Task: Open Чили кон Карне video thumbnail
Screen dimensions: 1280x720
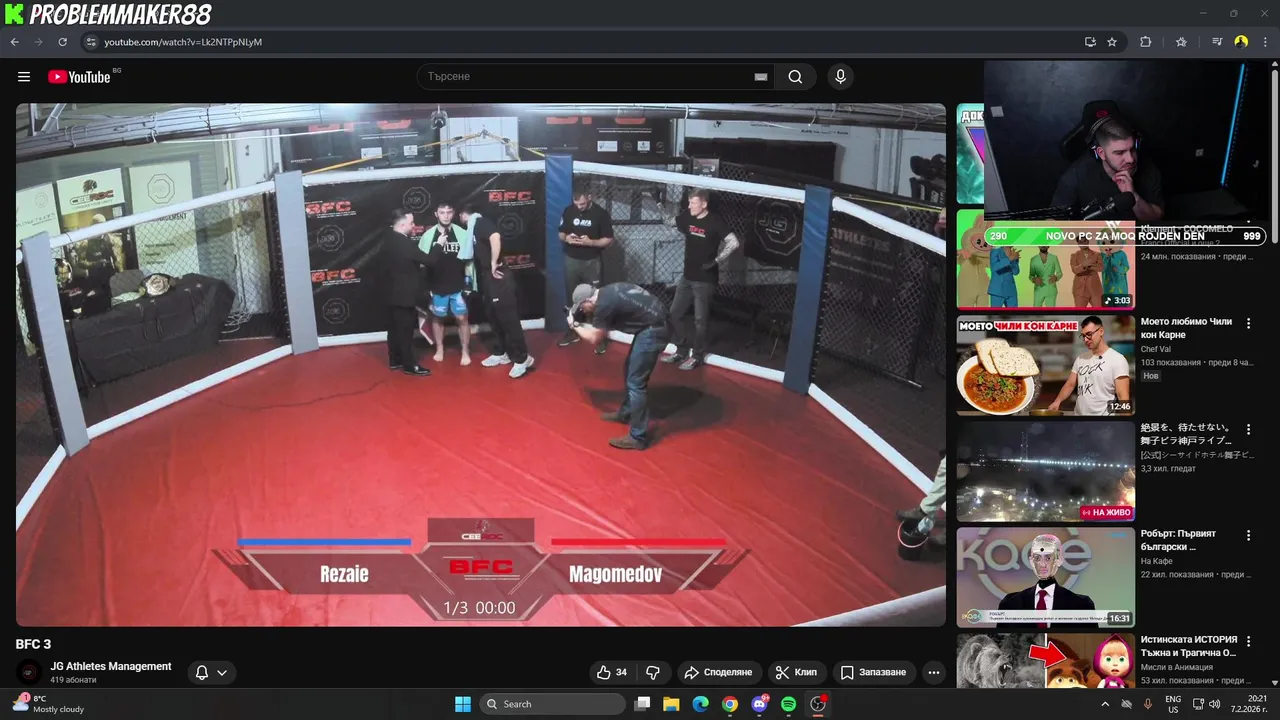Action: coord(1046,365)
